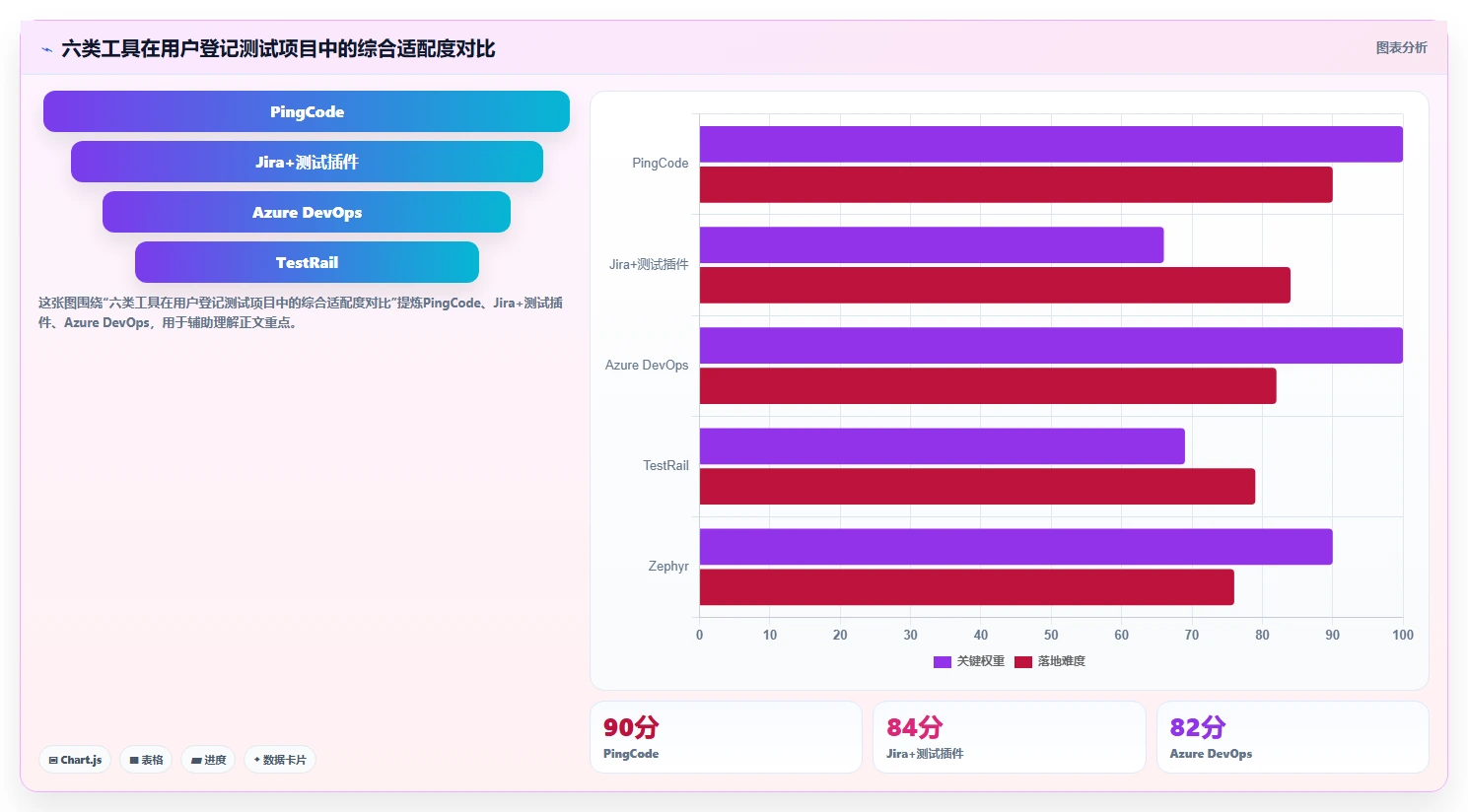1468x812 pixels.
Task: Click PingCode's purple 关键权重 chart bar
Action: [1051, 144]
